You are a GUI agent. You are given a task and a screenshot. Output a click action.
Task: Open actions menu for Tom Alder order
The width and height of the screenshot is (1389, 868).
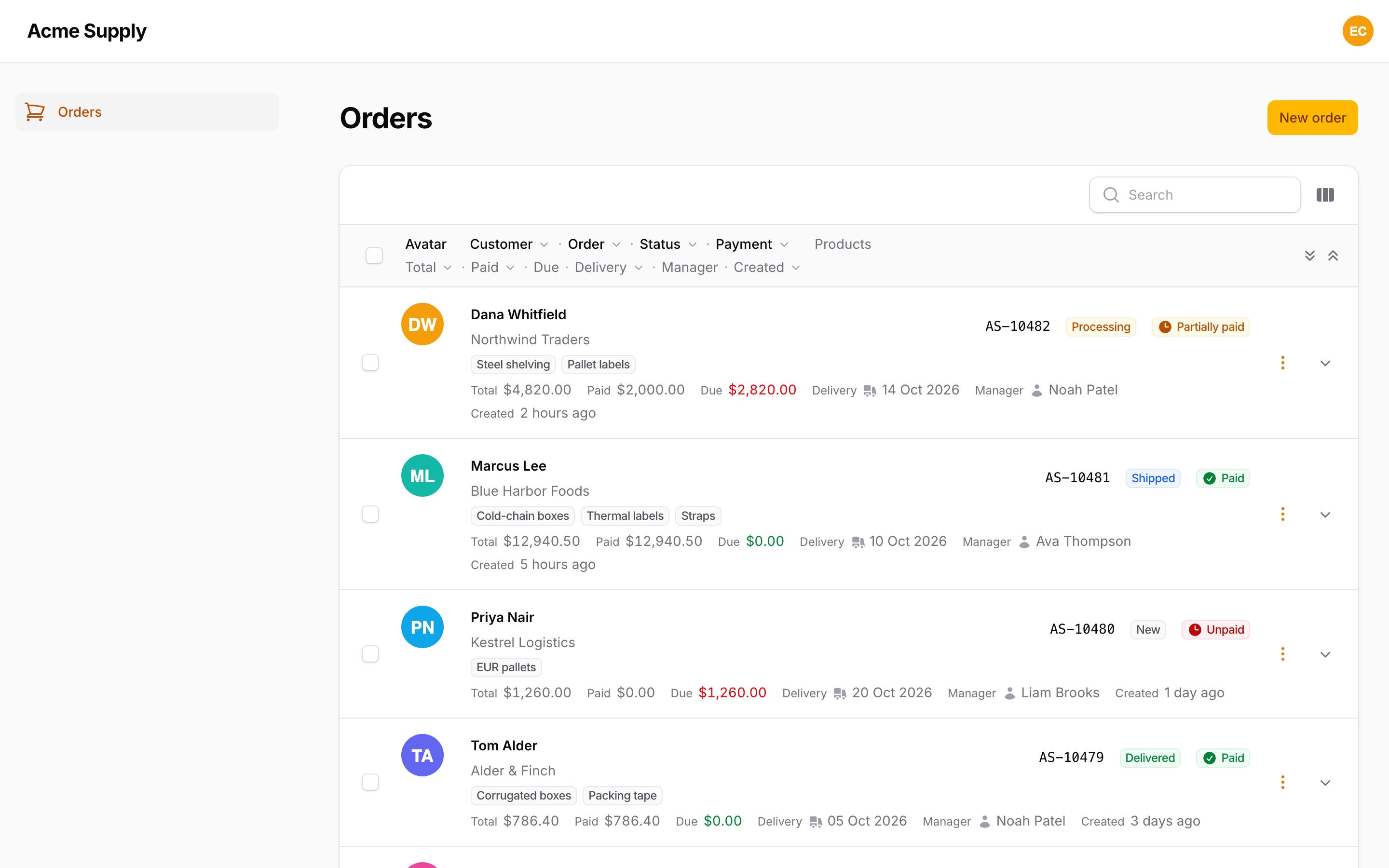click(1282, 782)
